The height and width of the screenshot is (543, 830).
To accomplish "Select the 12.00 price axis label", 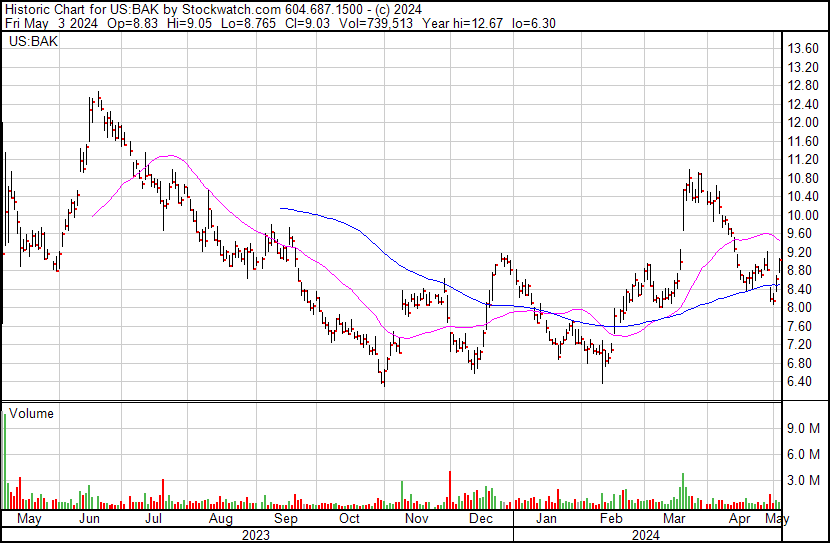I will (x=803, y=122).
